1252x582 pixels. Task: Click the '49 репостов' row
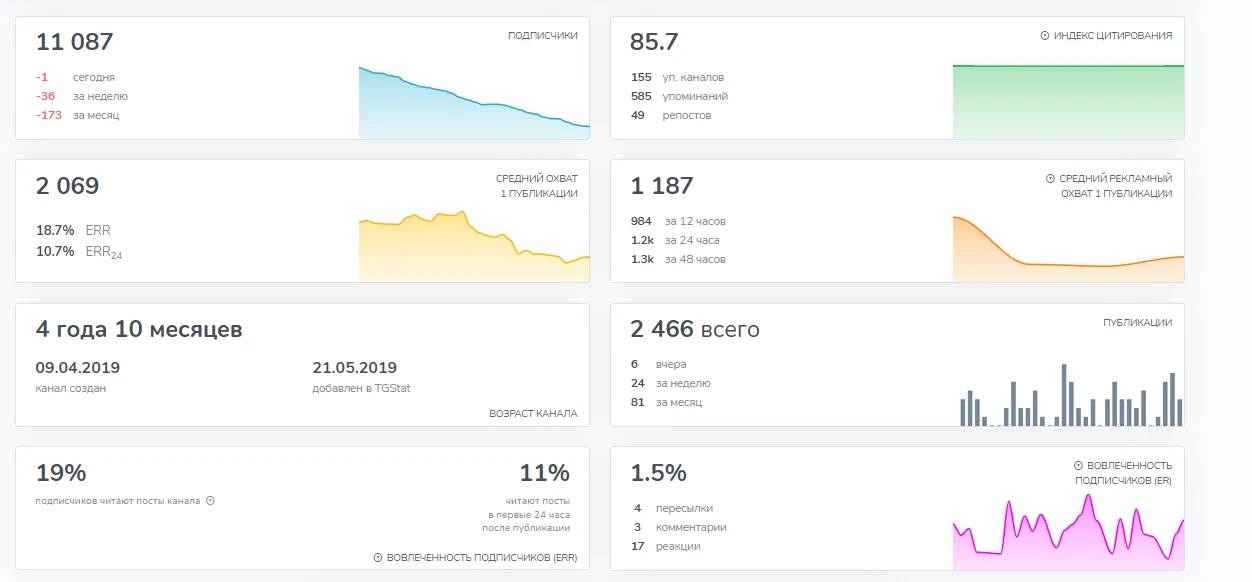671,115
